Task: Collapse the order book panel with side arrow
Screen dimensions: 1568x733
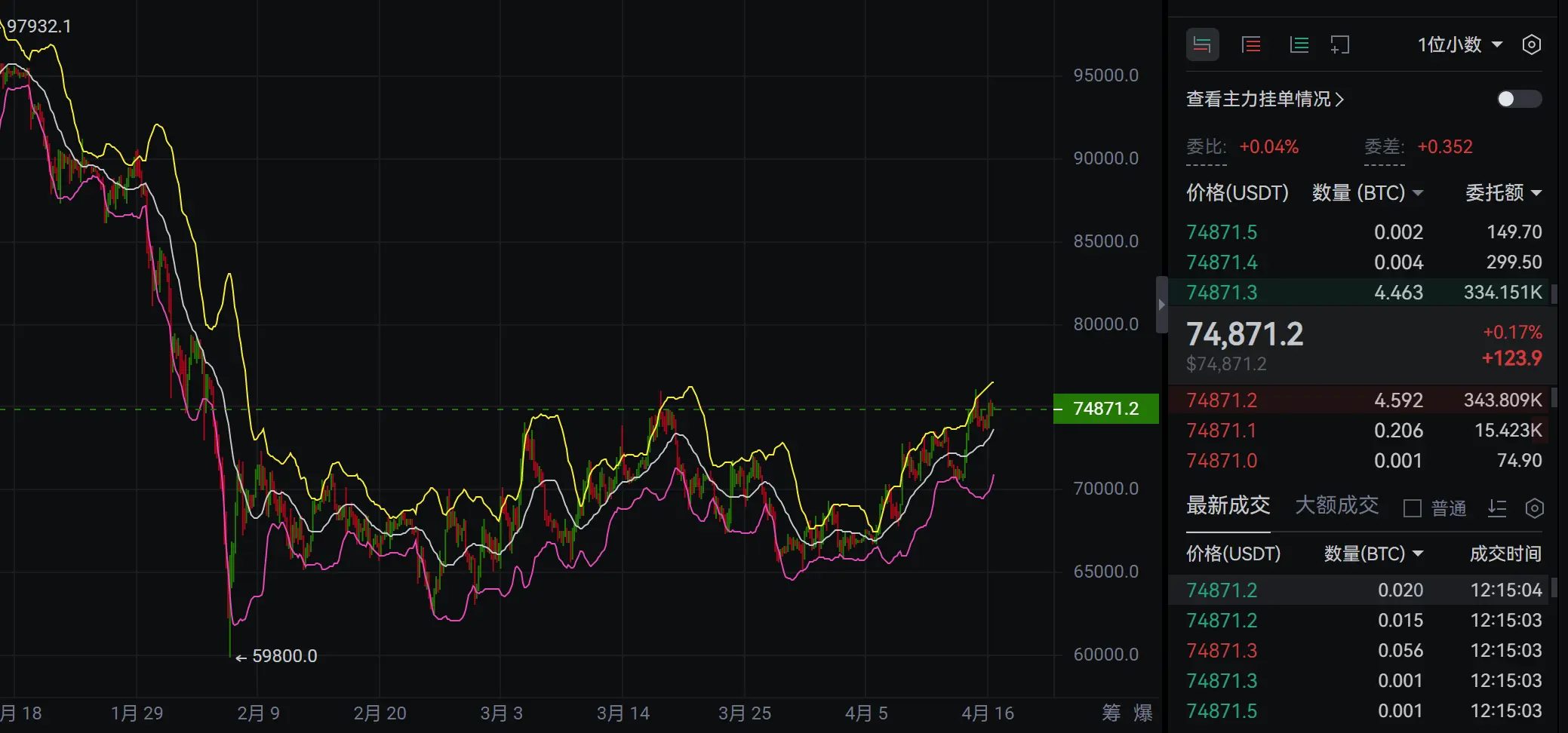Action: (x=1162, y=305)
